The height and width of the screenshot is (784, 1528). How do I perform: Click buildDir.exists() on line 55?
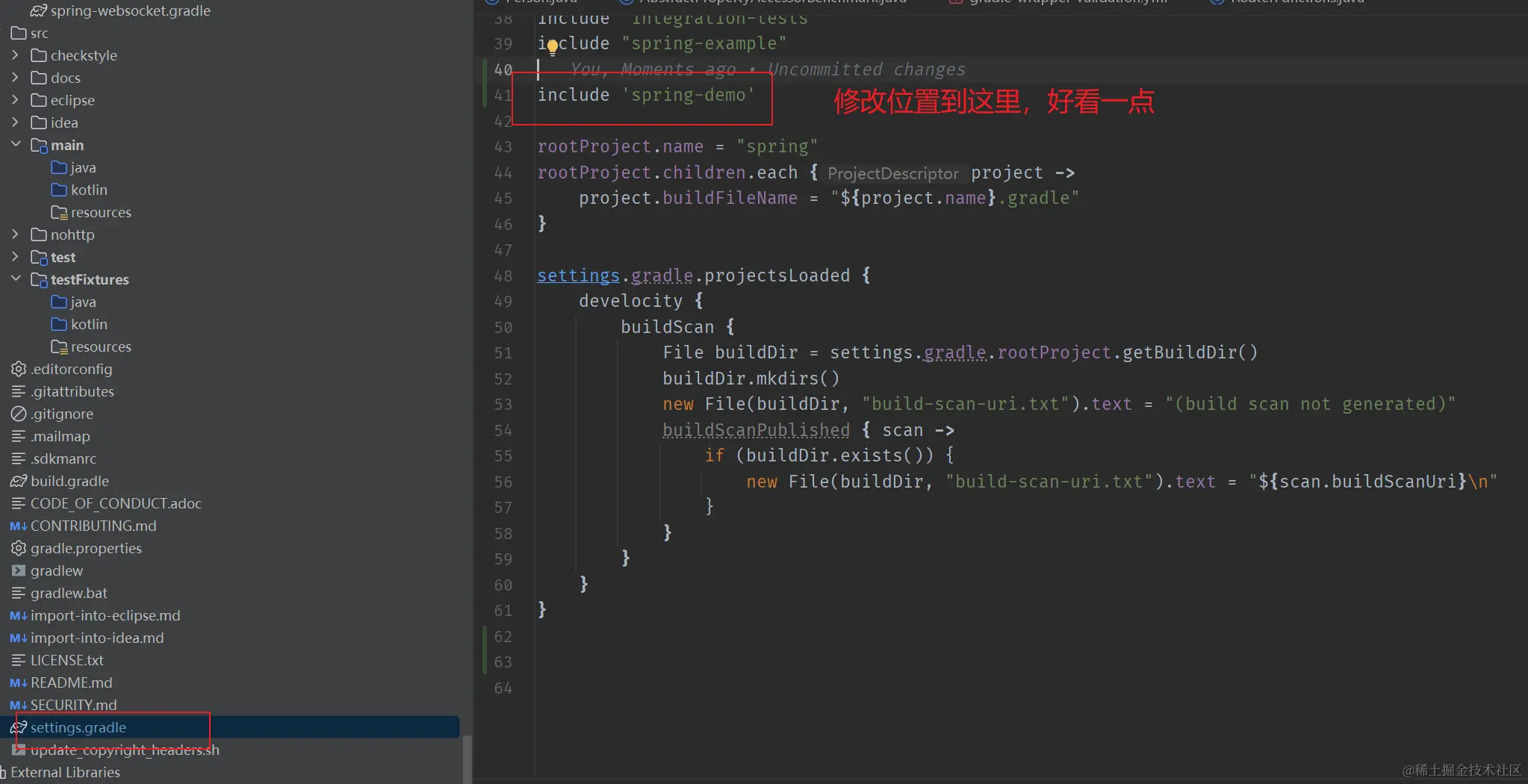[x=839, y=455]
